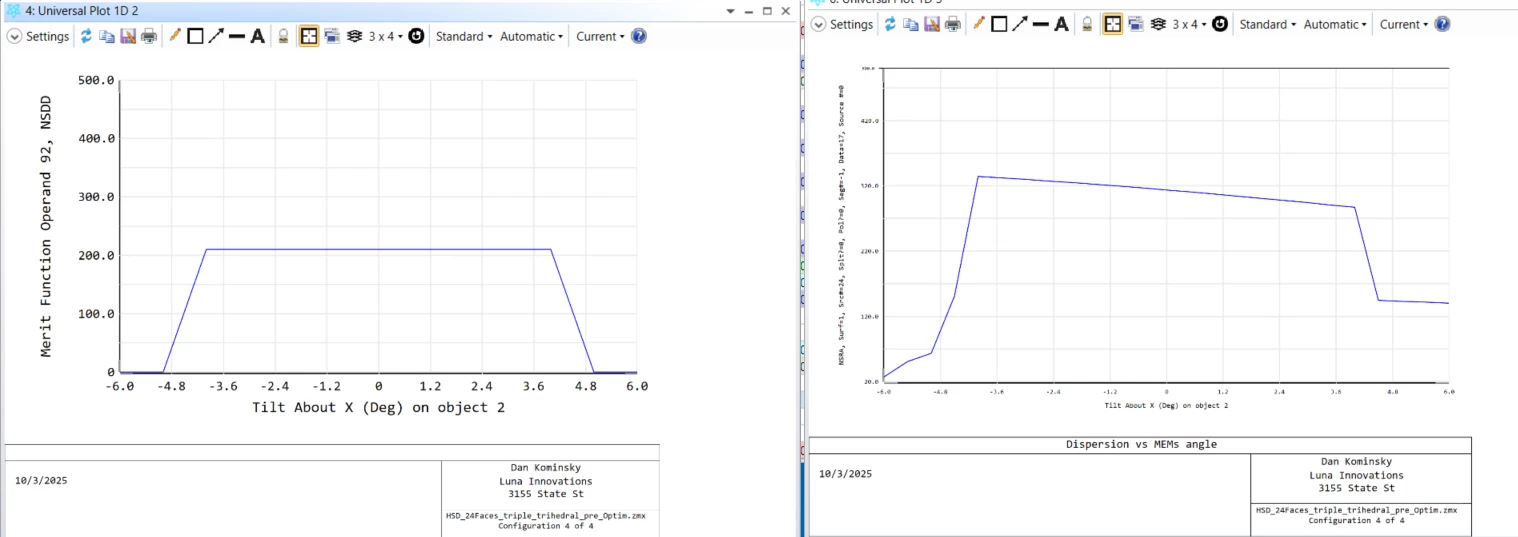Open Current dropdown in right plot window
Screen dimensions: 1518x537
1404,24
